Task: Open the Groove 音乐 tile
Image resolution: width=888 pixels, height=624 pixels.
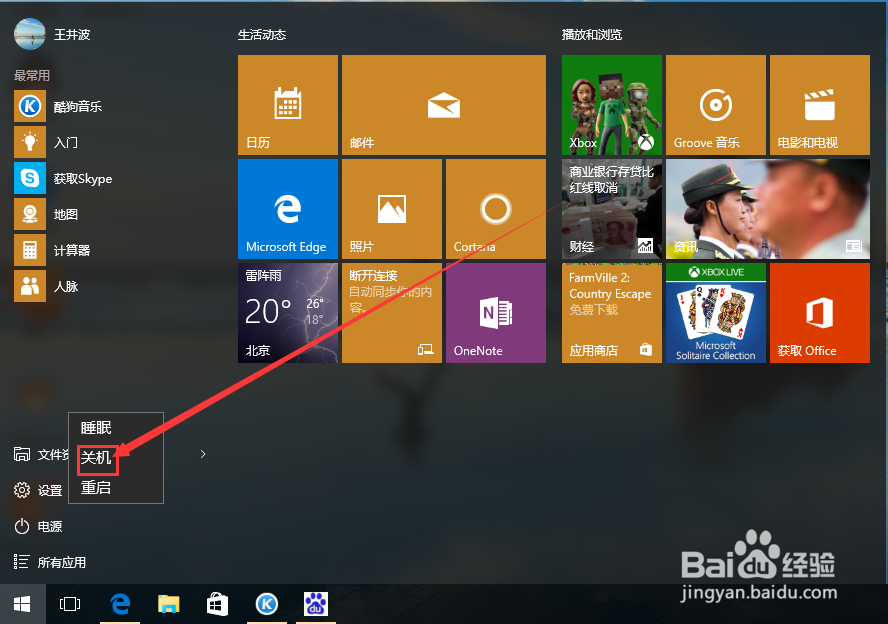Action: coord(716,105)
